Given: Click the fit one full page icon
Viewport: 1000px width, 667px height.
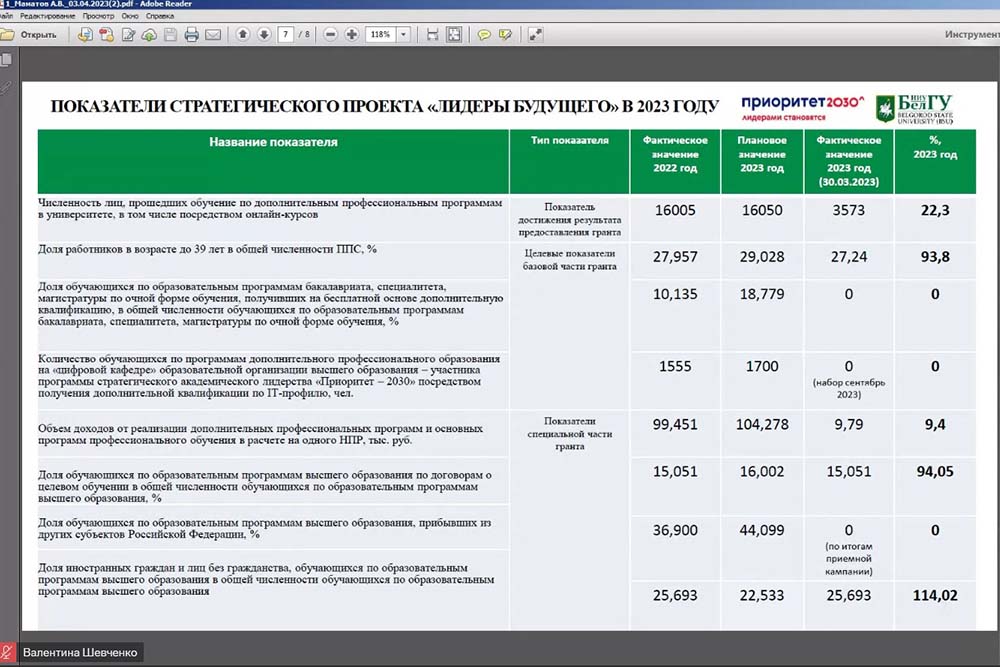Looking at the screenshot, I should [x=454, y=34].
